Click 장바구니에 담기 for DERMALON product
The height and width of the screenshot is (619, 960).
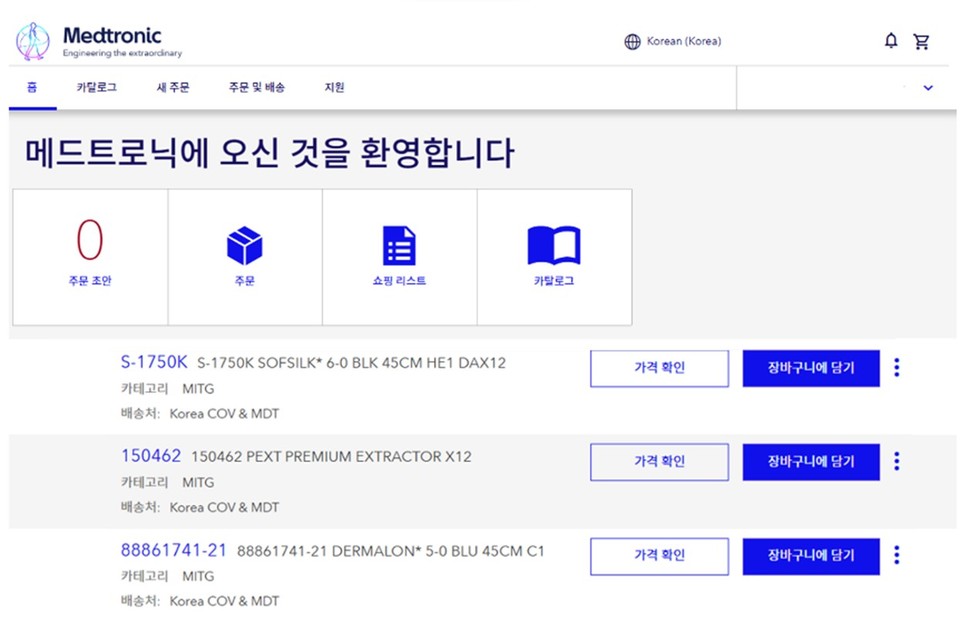pos(810,556)
